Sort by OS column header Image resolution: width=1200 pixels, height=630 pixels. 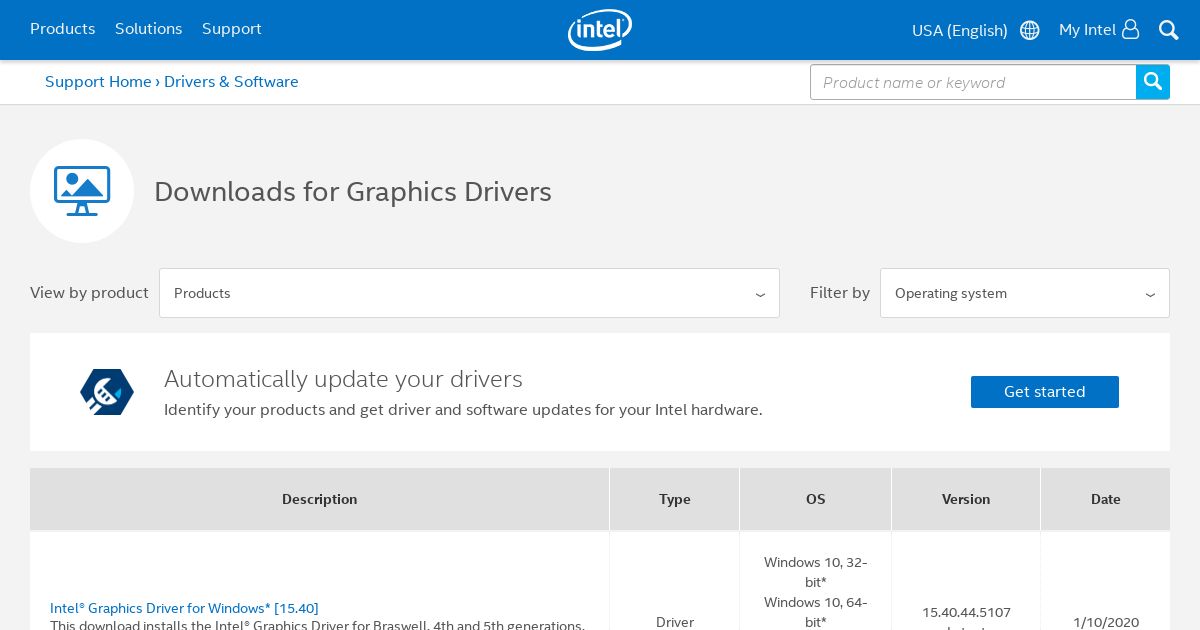tap(816, 499)
